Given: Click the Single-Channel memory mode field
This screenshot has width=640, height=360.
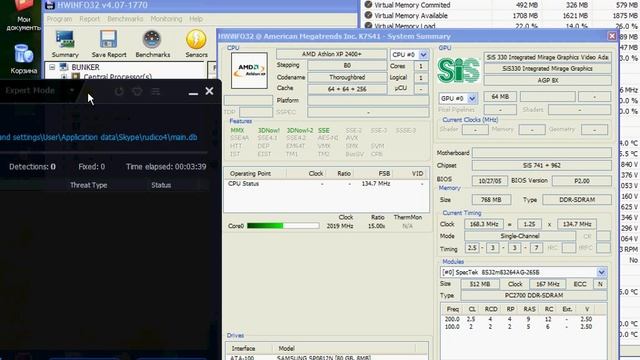Looking at the screenshot, I should click(x=520, y=236).
